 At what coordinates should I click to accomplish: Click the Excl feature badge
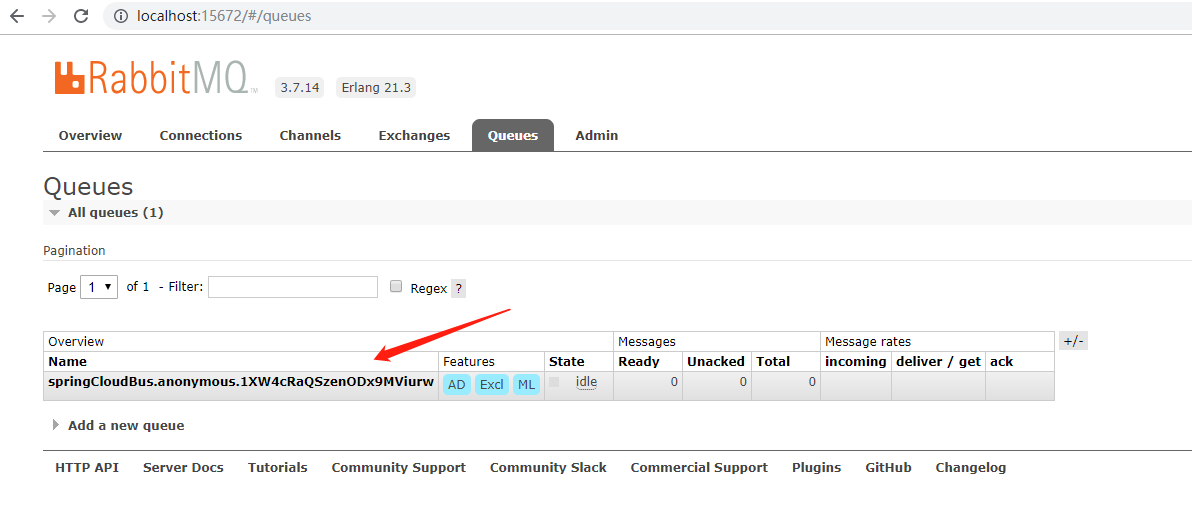492,385
